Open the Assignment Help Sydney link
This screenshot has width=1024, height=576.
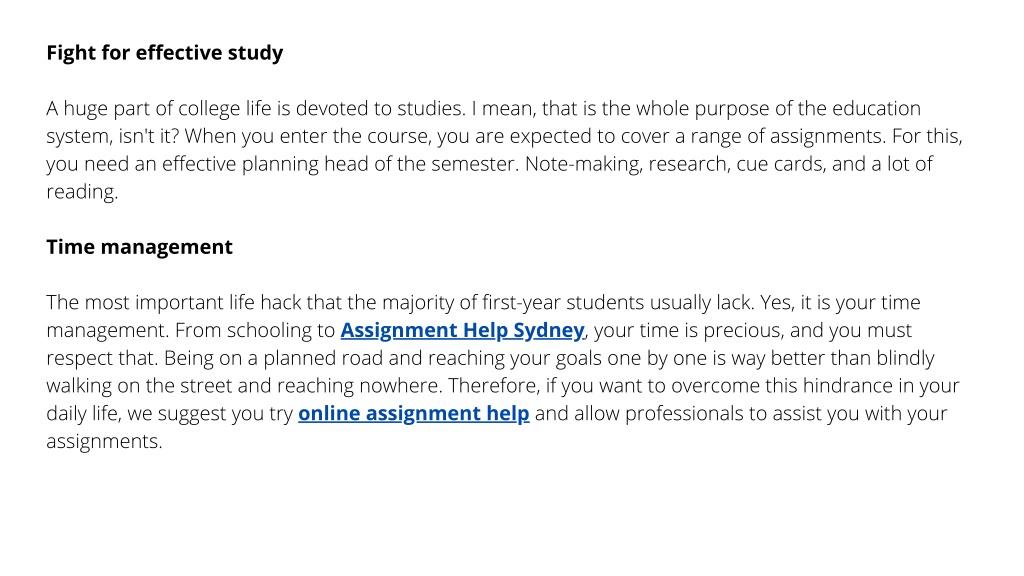click(x=462, y=330)
